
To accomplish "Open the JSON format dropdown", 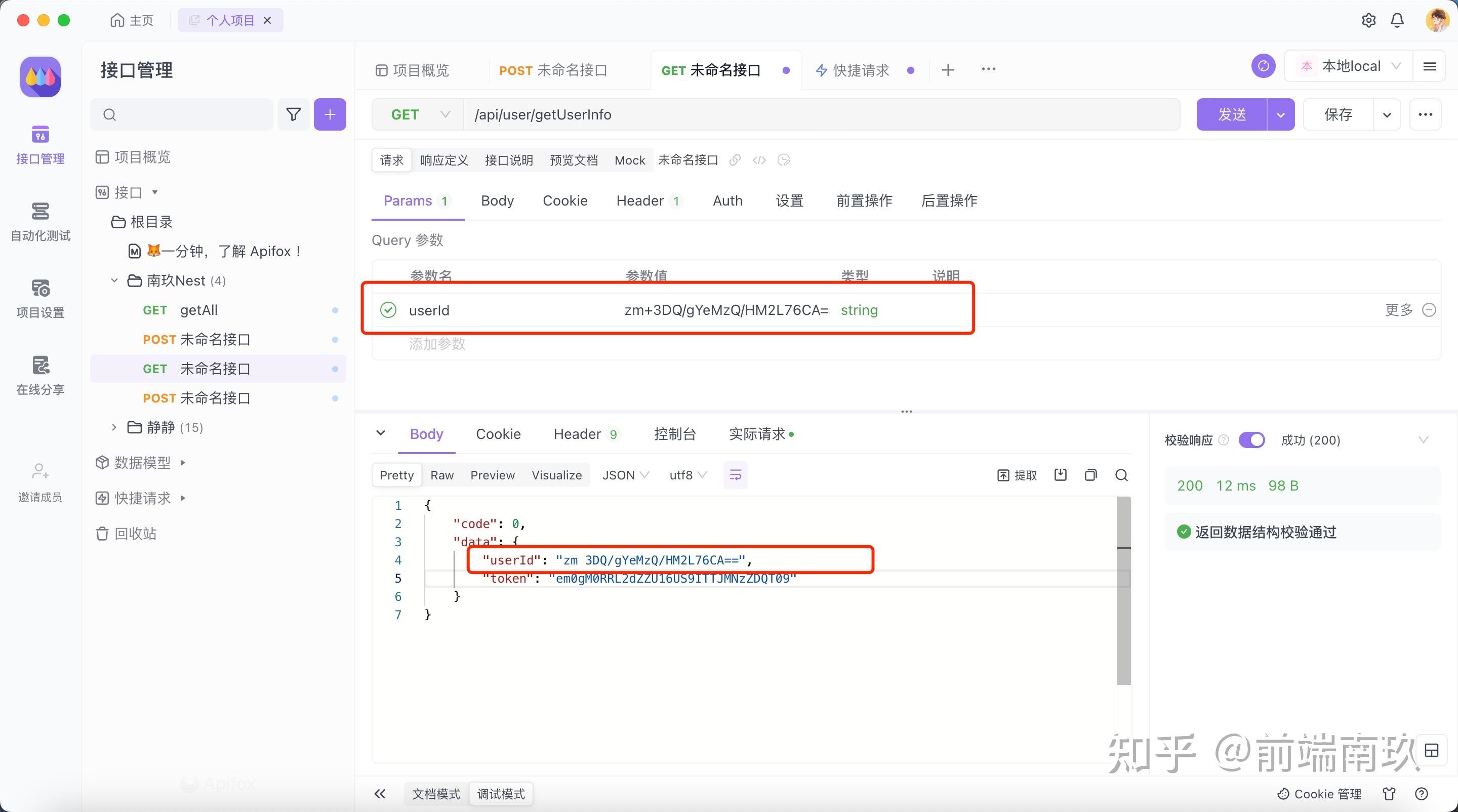I will coord(625,475).
